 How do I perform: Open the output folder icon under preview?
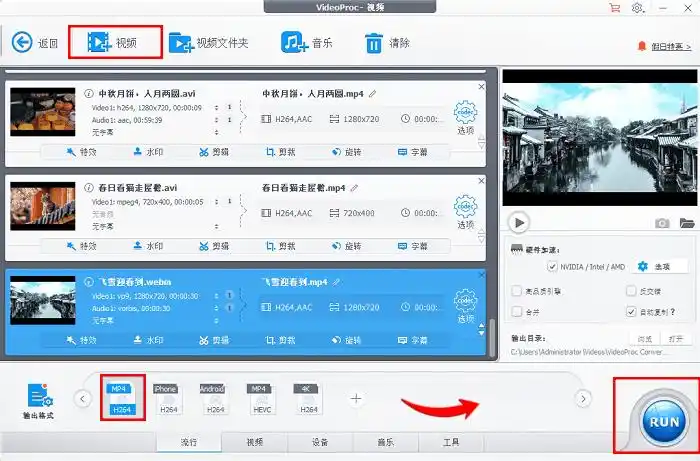click(x=687, y=223)
